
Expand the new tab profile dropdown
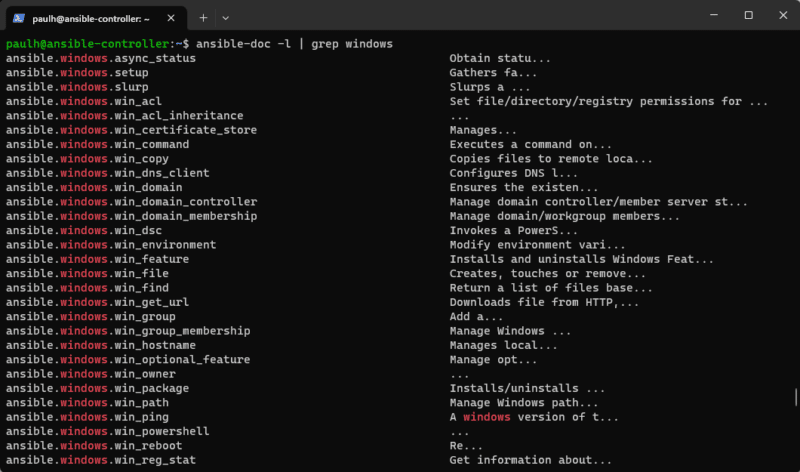pyautogui.click(x=225, y=16)
